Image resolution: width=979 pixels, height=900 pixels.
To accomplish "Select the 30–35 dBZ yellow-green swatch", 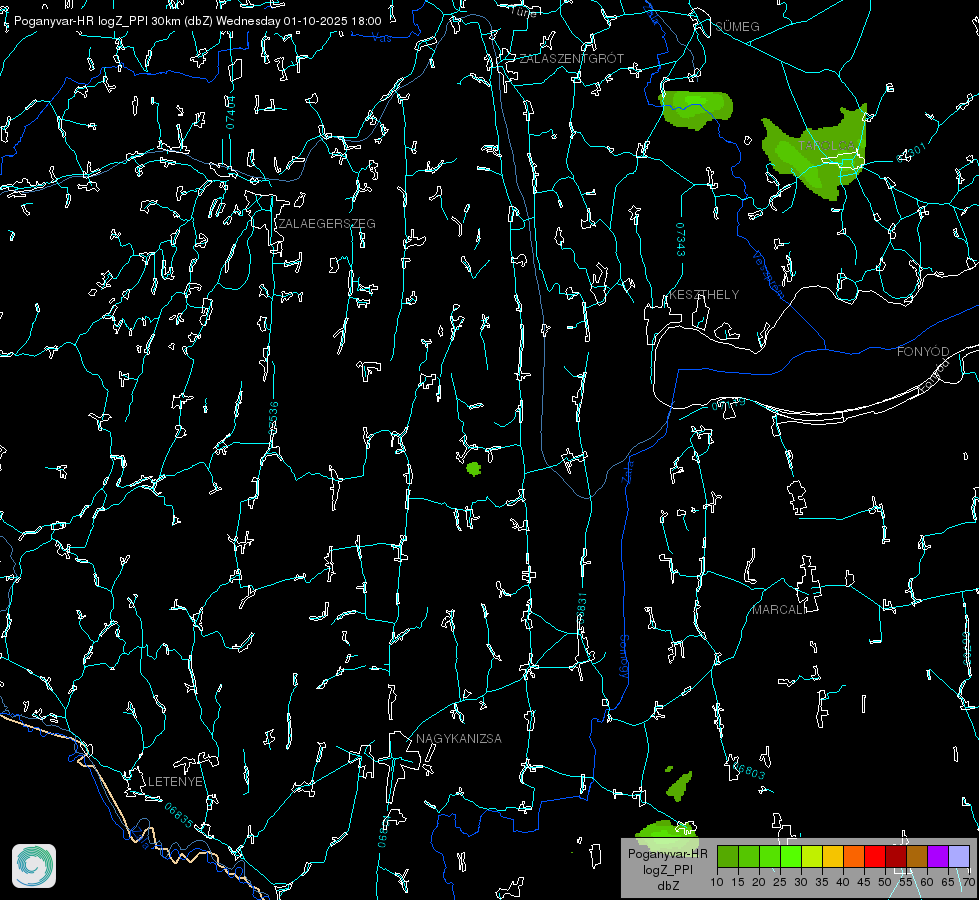I will tap(812, 856).
